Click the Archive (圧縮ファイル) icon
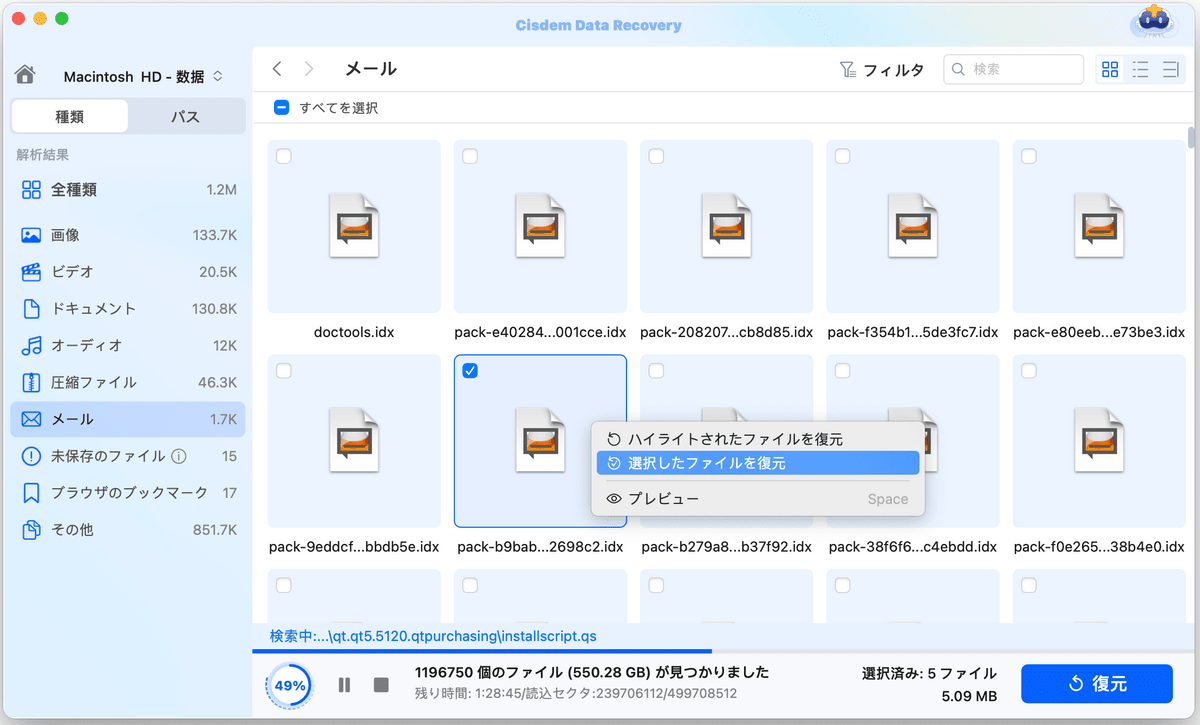This screenshot has height=725, width=1200. pos(31,383)
